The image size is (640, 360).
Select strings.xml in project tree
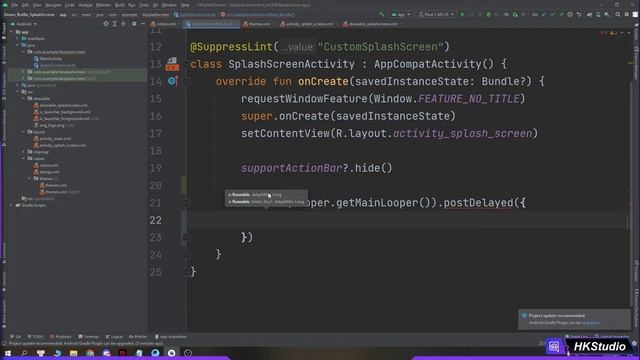click(x=49, y=172)
